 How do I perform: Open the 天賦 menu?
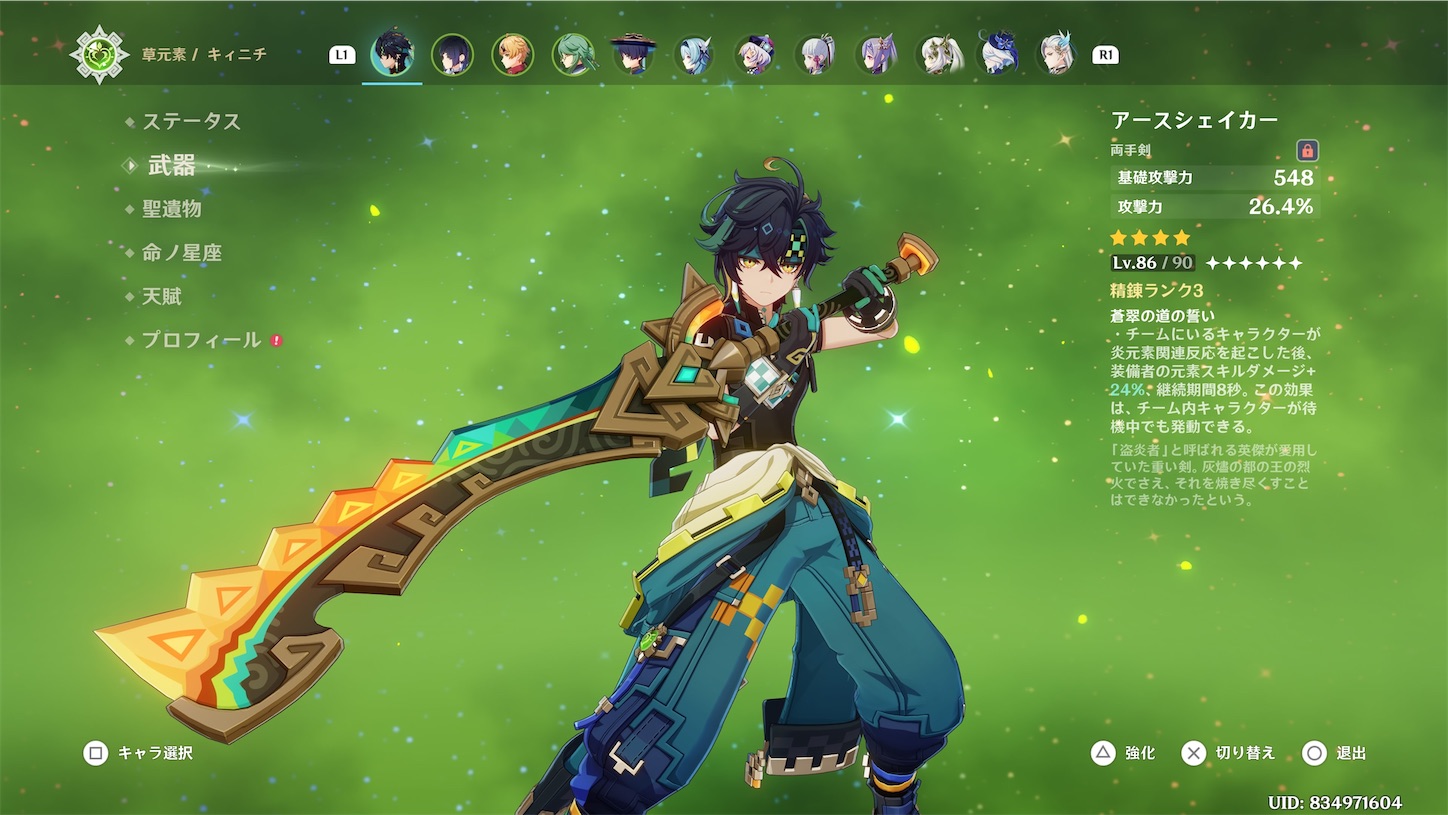tap(161, 296)
